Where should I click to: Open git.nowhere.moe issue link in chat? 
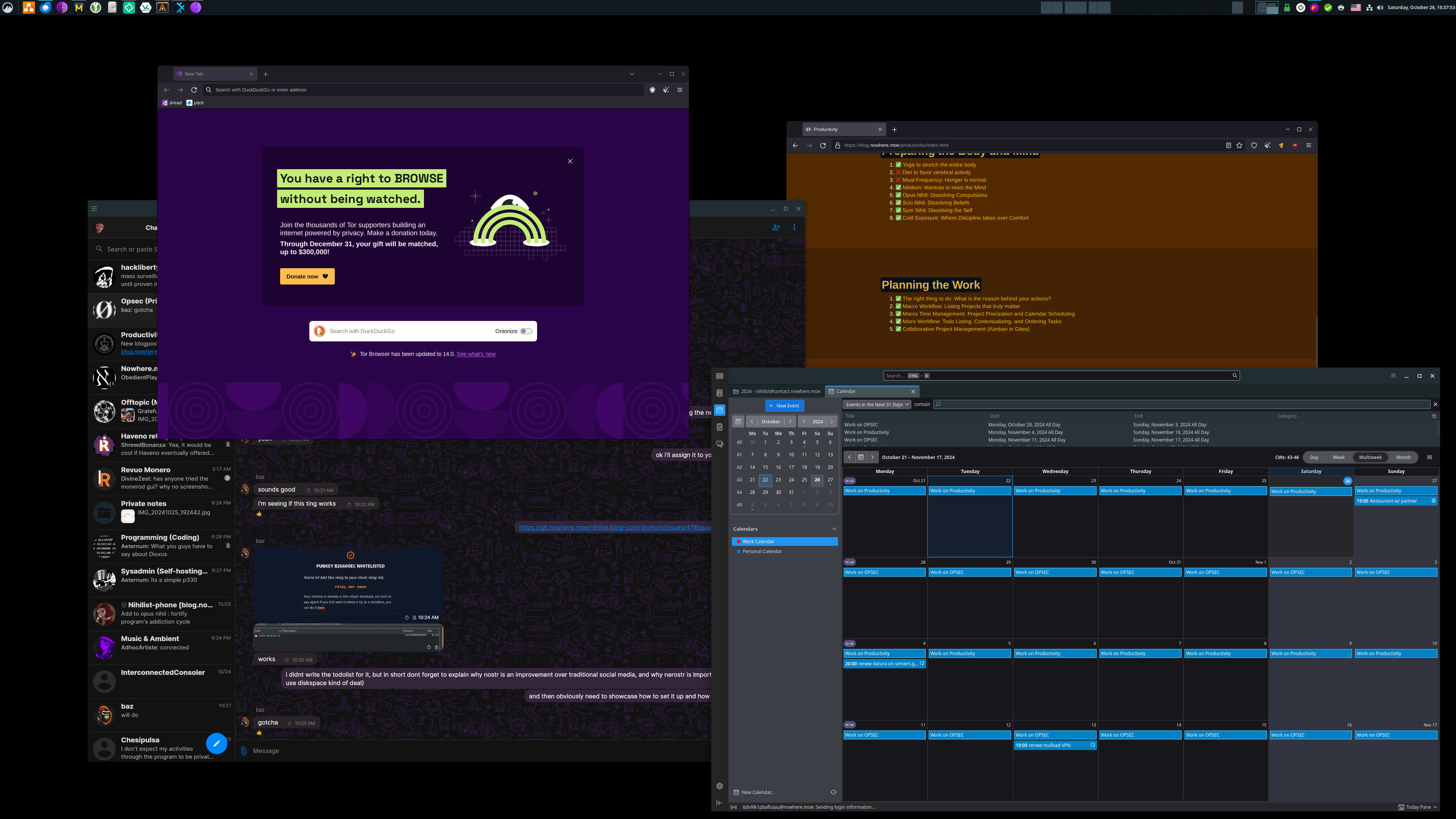pos(615,528)
